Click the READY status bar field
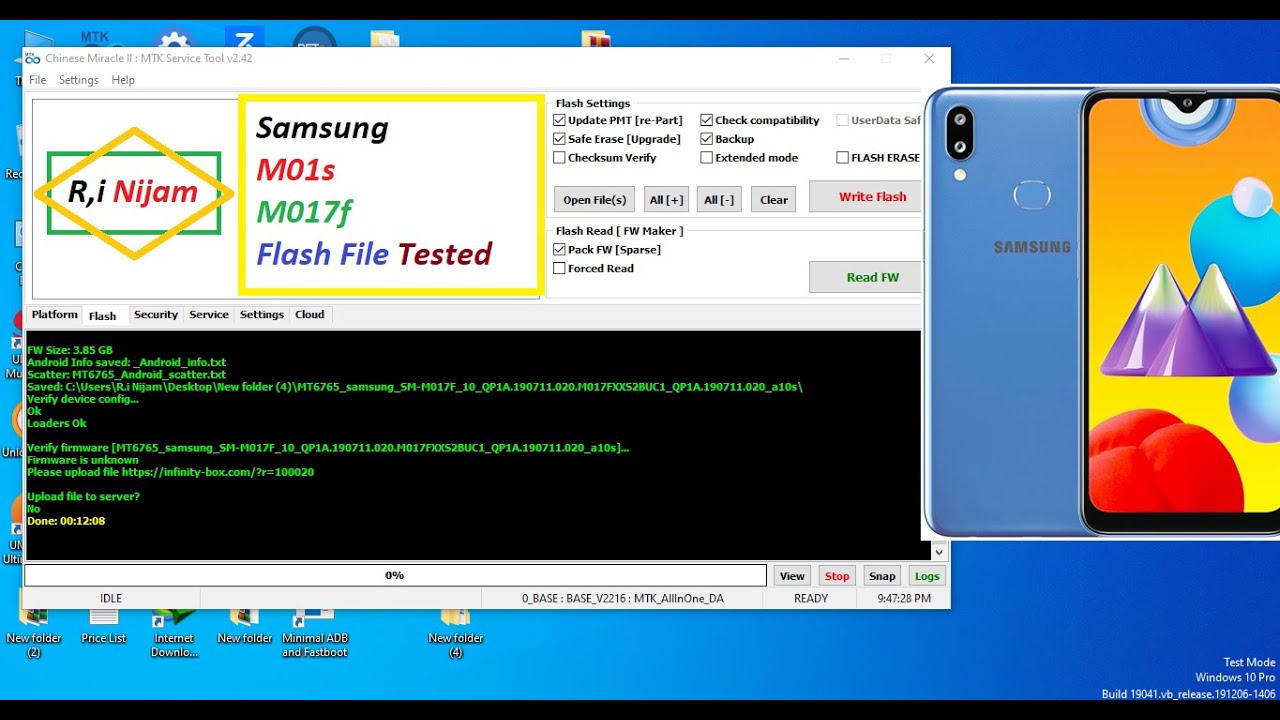Viewport: 1280px width, 720px height. (x=811, y=598)
